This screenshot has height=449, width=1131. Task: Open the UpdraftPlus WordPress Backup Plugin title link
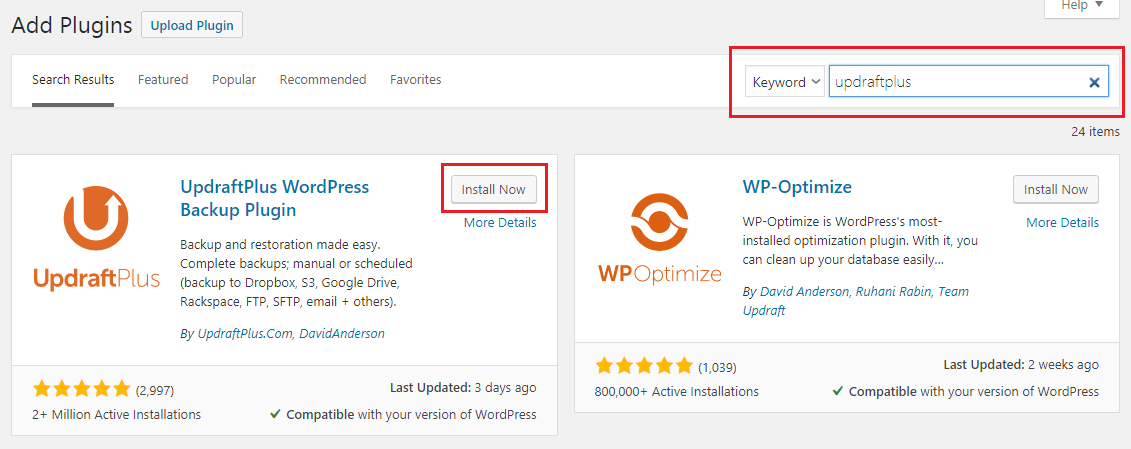tap(274, 199)
